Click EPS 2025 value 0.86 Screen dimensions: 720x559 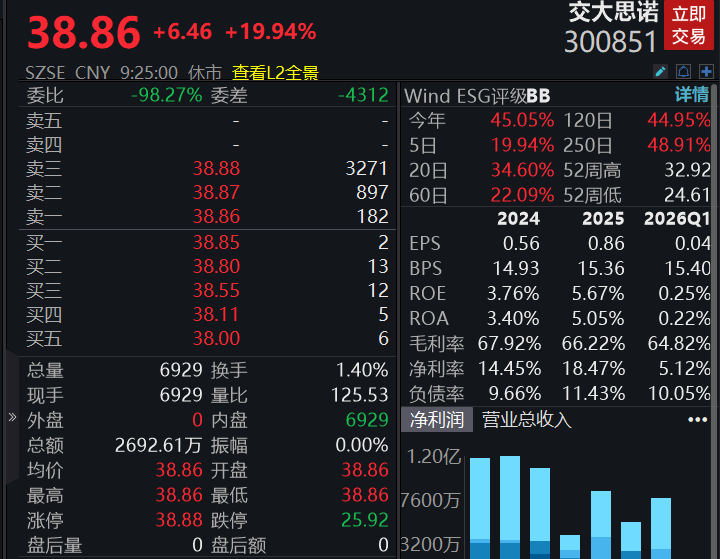pos(606,243)
